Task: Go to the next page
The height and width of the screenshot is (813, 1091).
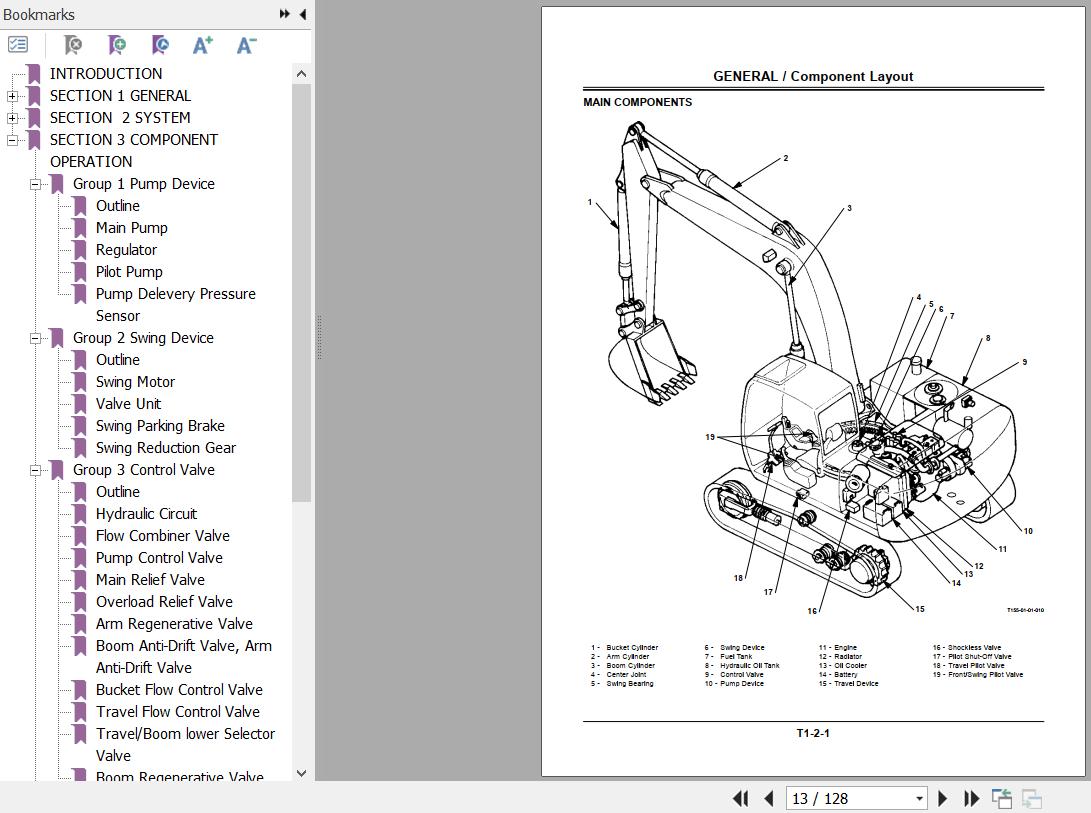Action: 943,798
